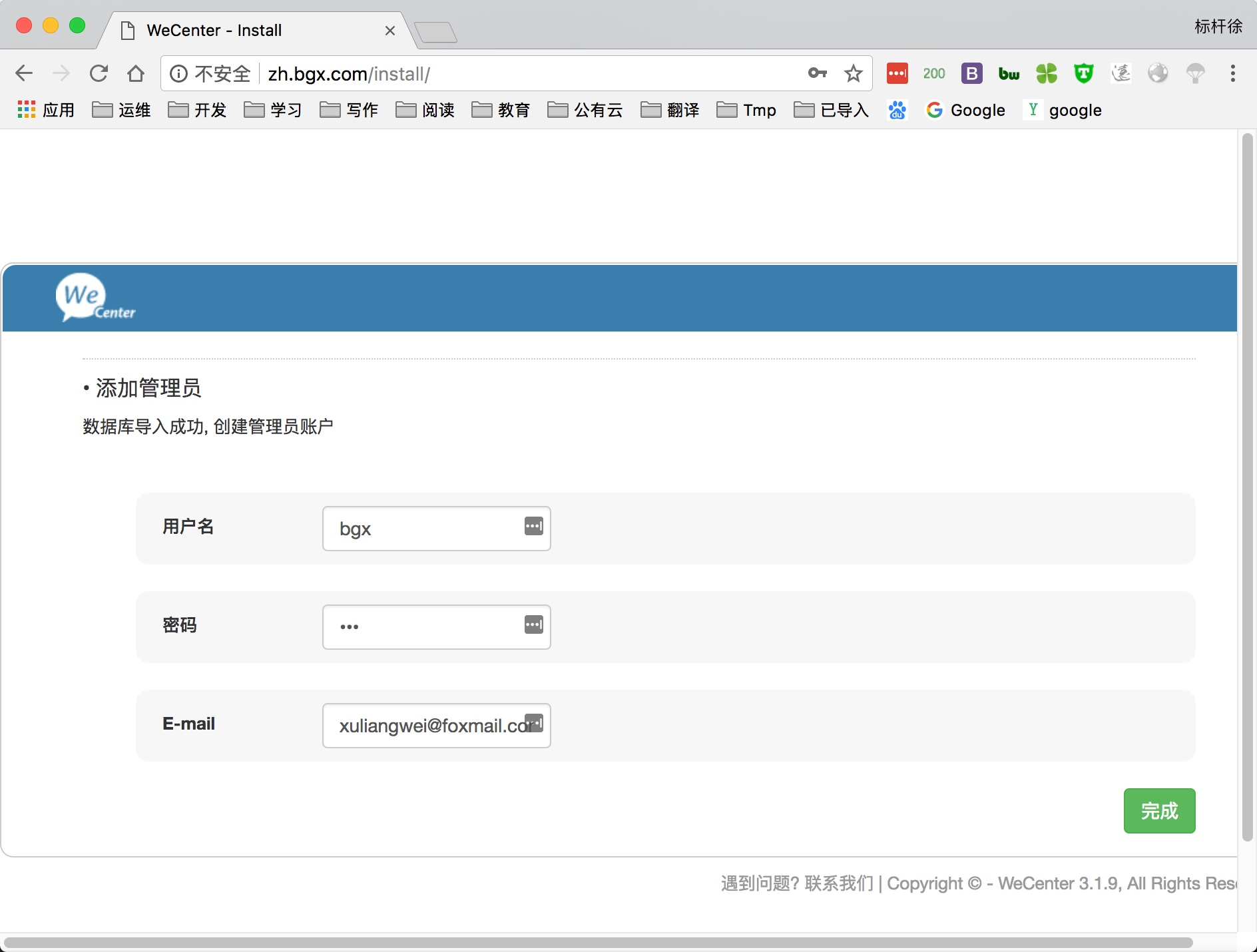Click the WeCenter logo
Viewport: 1257px width, 952px height.
coord(95,298)
